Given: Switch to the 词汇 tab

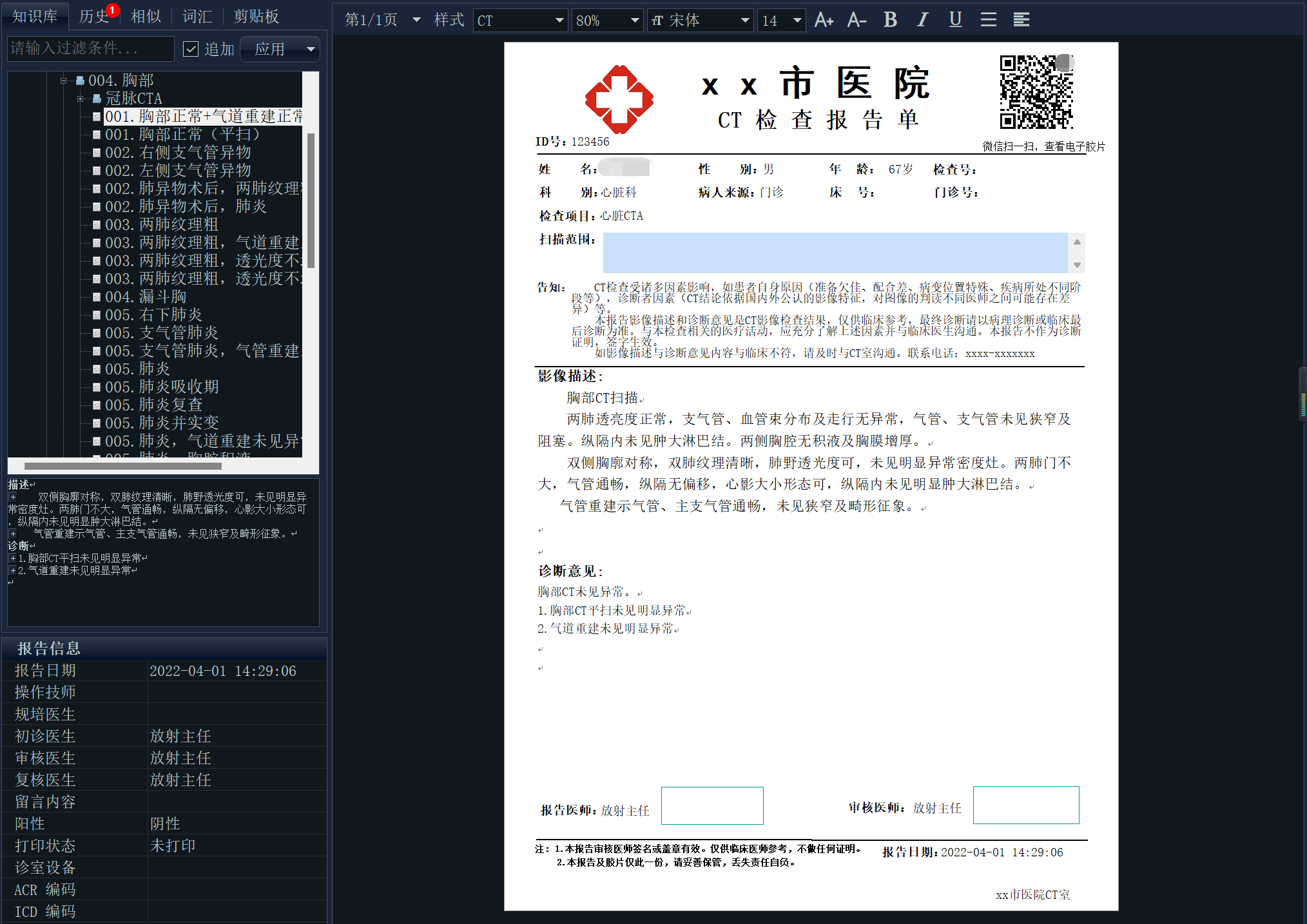Looking at the screenshot, I should (x=197, y=16).
